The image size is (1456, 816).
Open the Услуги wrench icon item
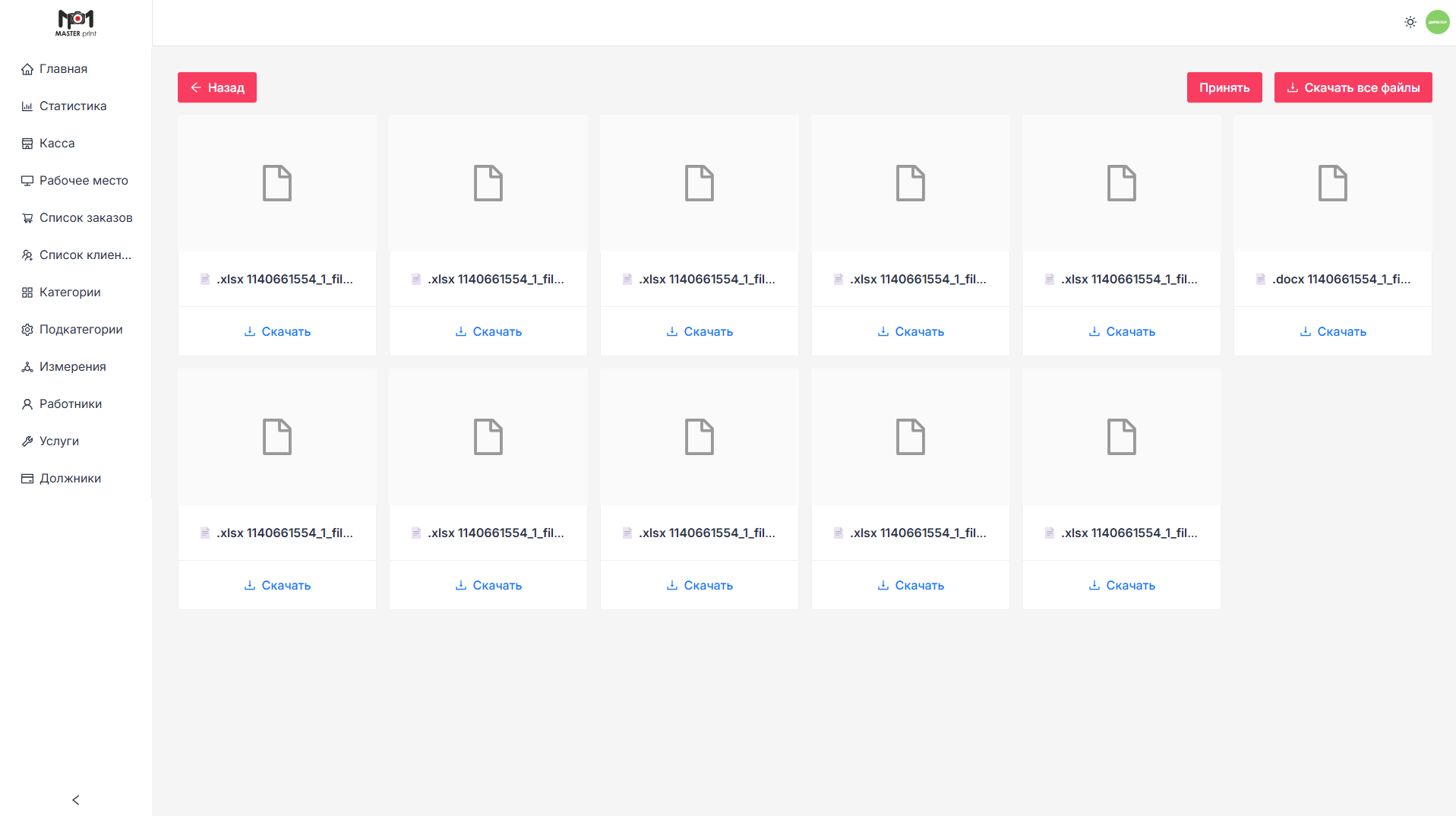click(58, 441)
